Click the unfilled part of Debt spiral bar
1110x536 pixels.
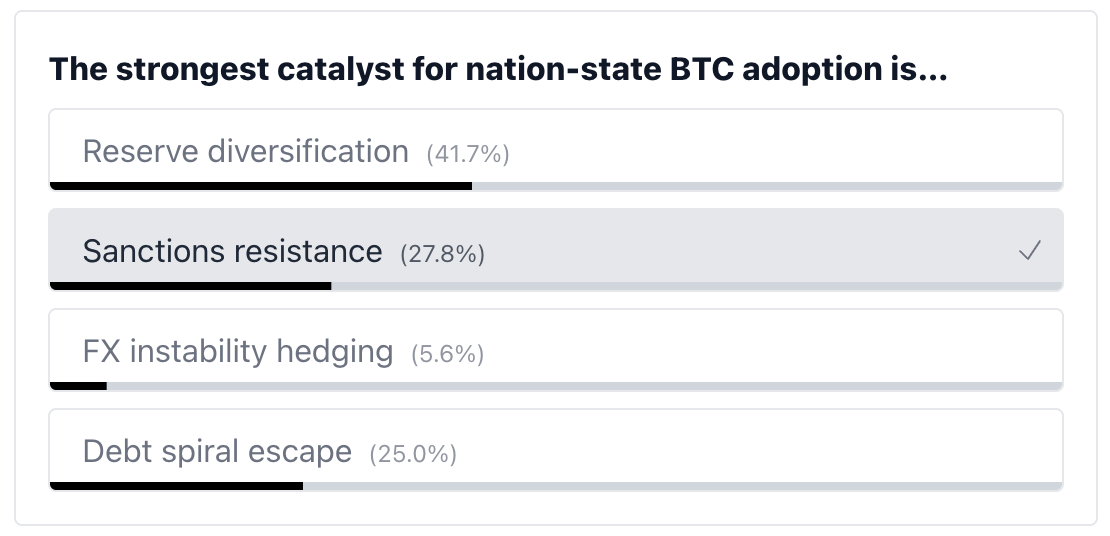pos(682,486)
